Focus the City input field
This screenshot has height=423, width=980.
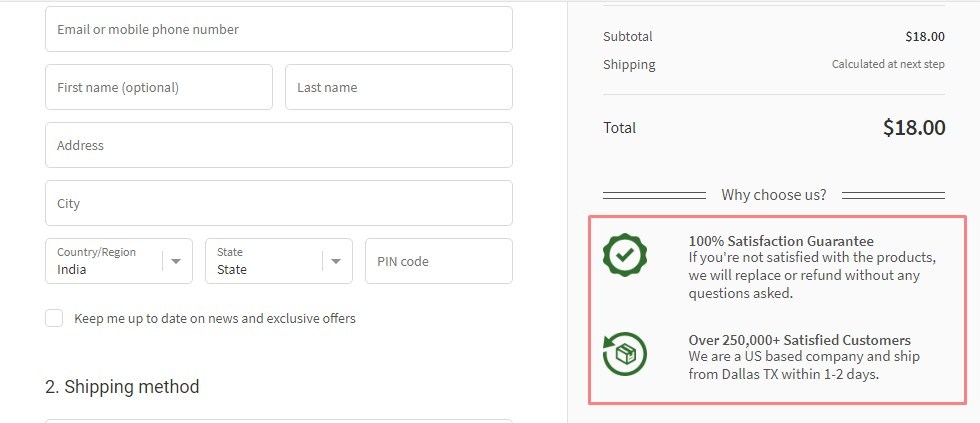coord(278,203)
